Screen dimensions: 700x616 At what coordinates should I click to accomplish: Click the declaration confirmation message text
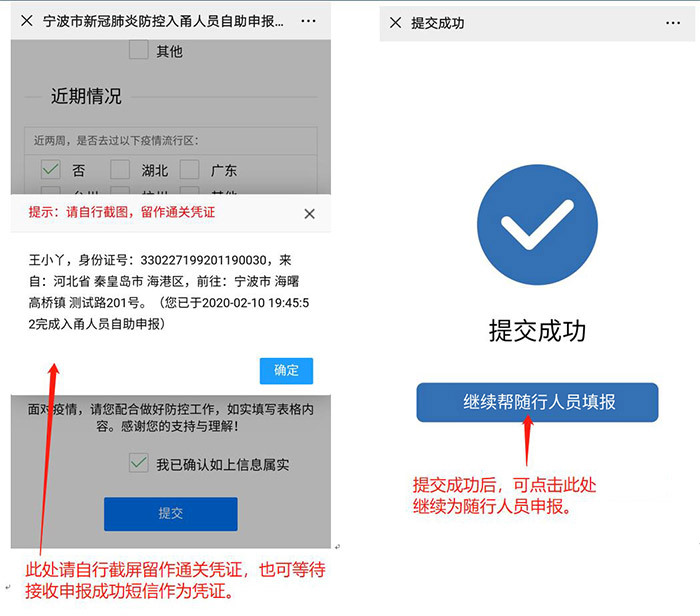tap(169, 292)
